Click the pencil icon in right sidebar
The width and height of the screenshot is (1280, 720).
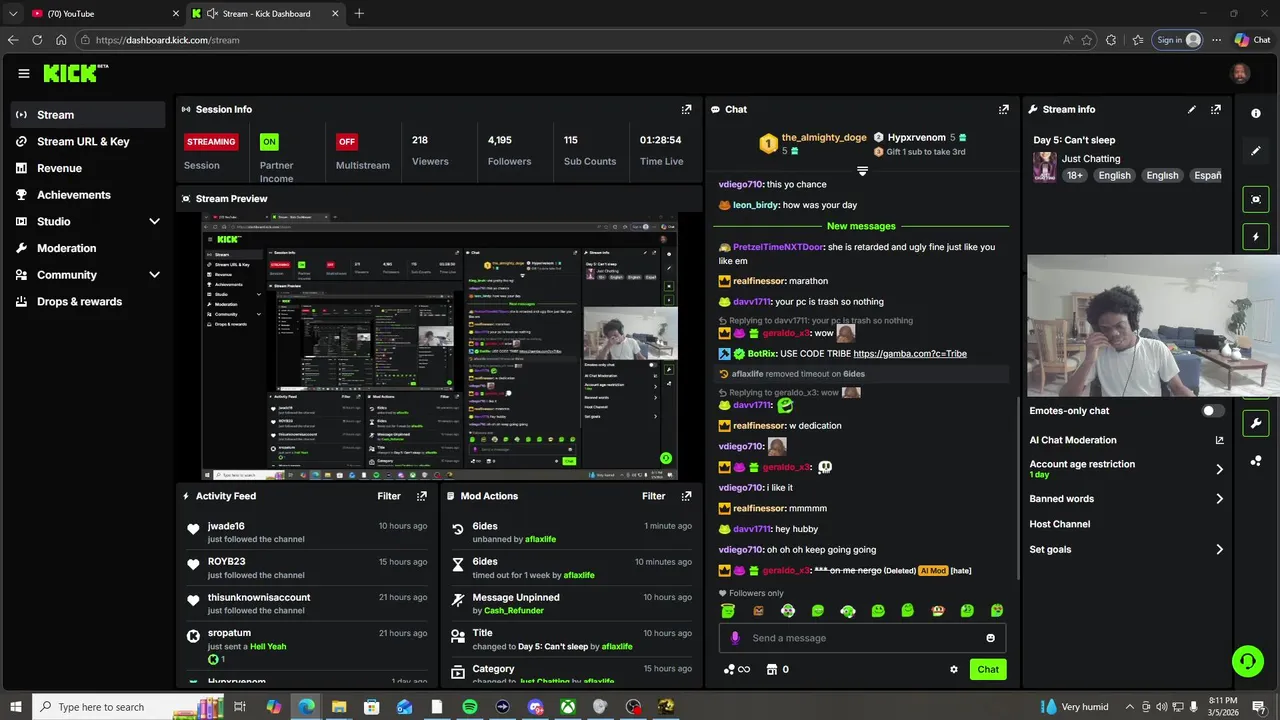[1256, 151]
